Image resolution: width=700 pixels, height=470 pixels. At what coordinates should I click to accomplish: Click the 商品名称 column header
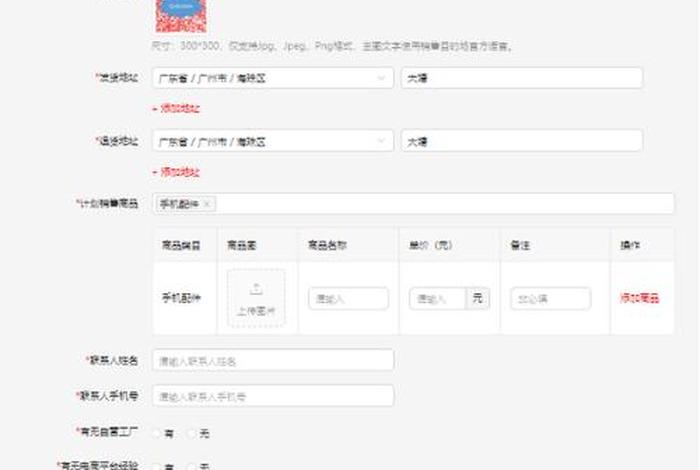click(327, 245)
